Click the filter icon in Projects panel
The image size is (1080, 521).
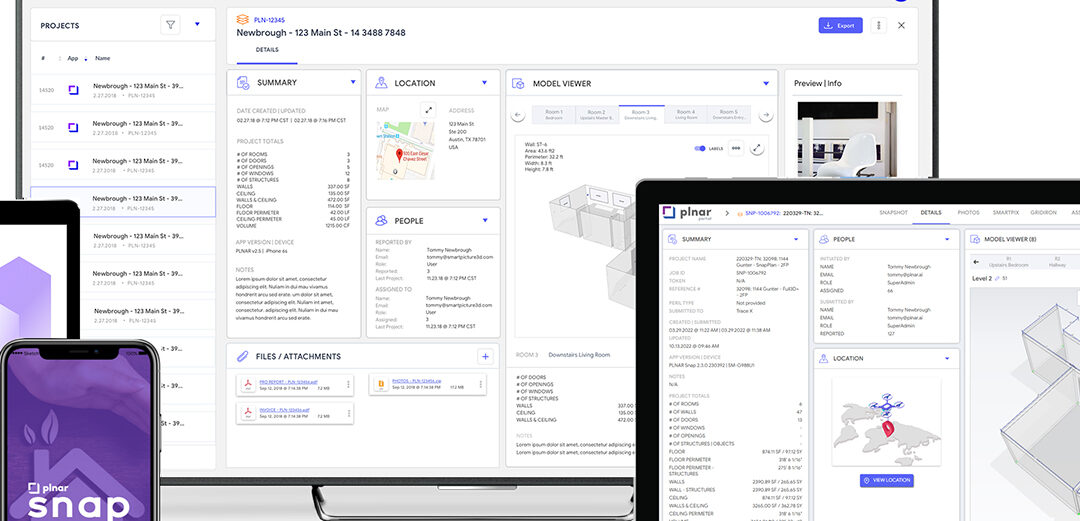click(x=170, y=25)
